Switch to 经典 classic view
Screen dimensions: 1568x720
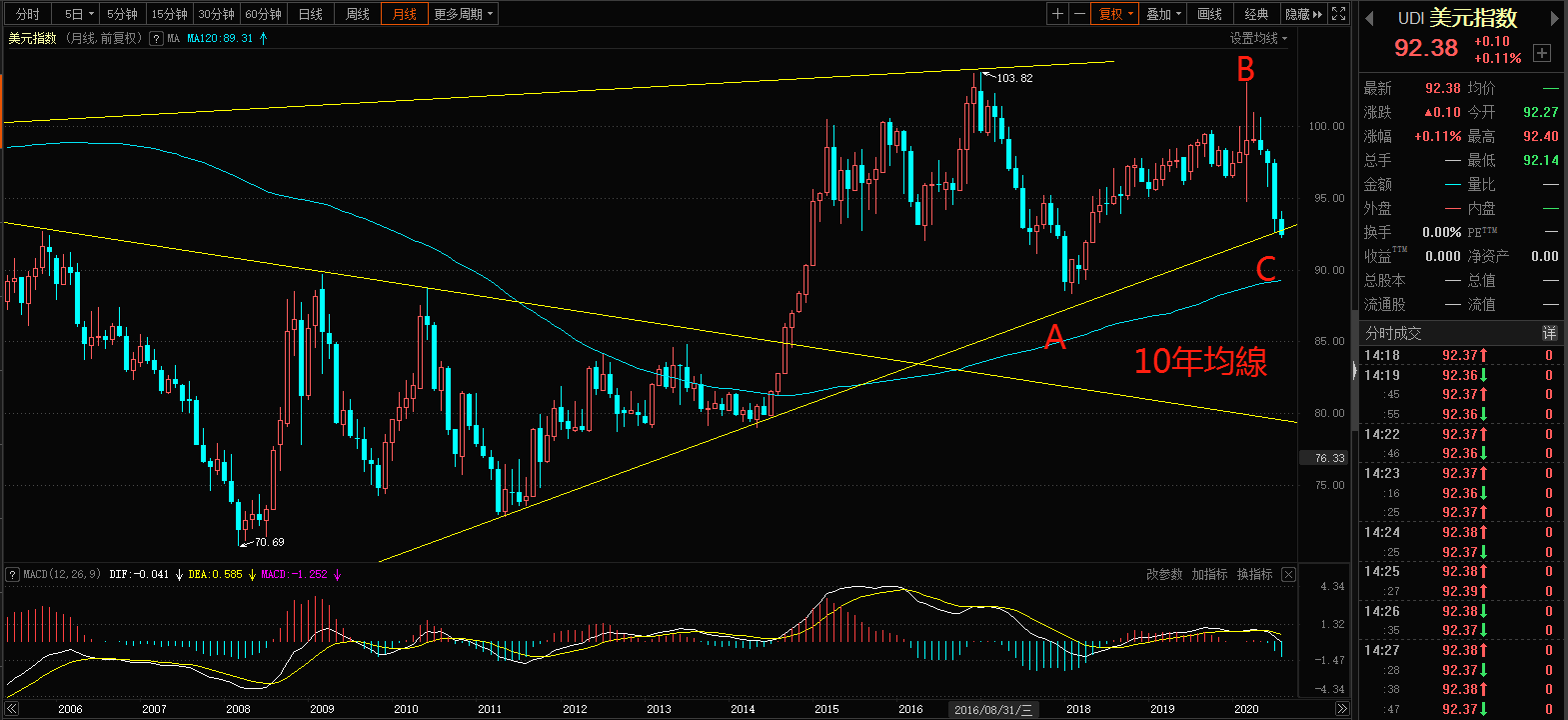click(x=1256, y=14)
